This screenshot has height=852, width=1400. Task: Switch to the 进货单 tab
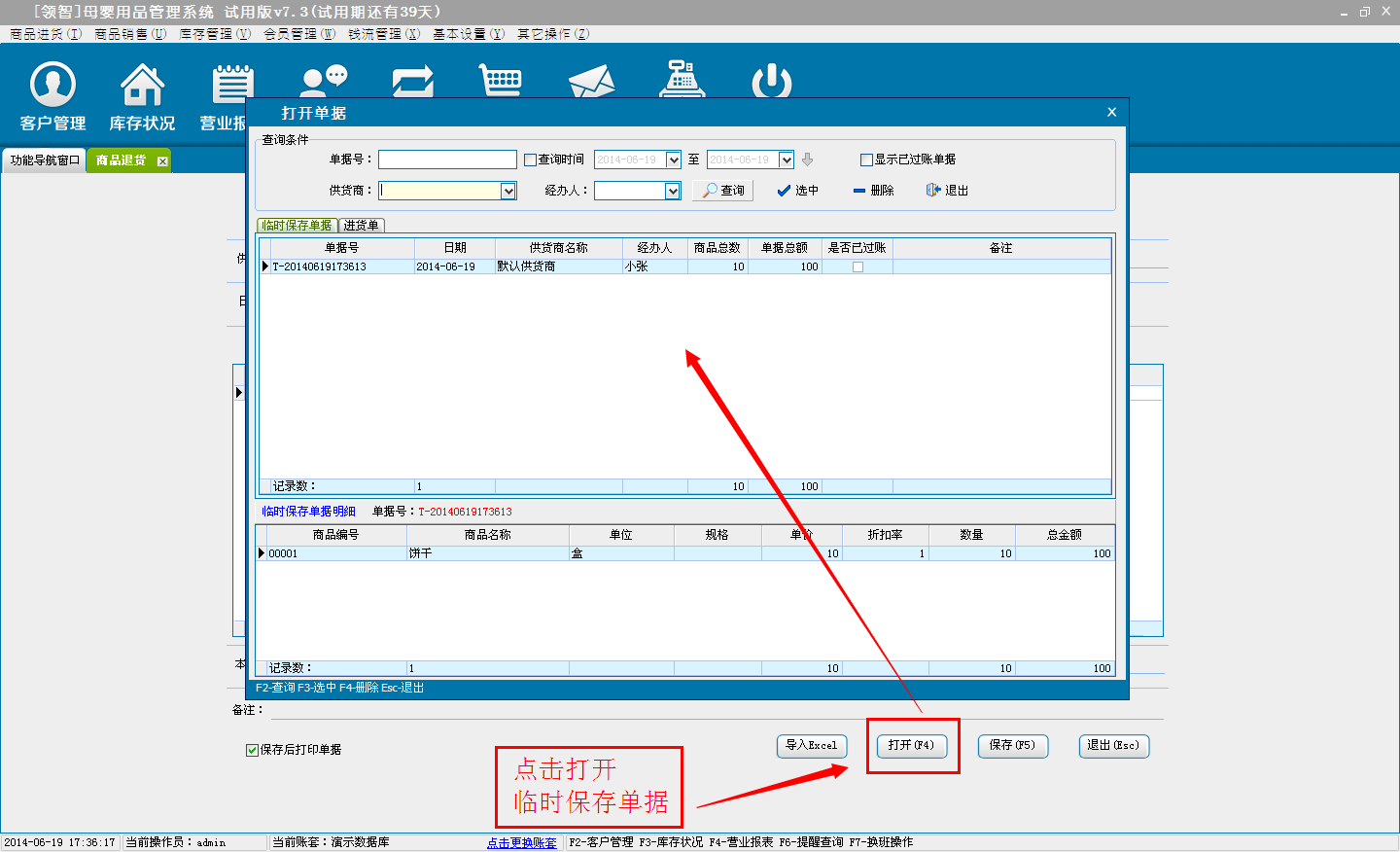tap(361, 226)
